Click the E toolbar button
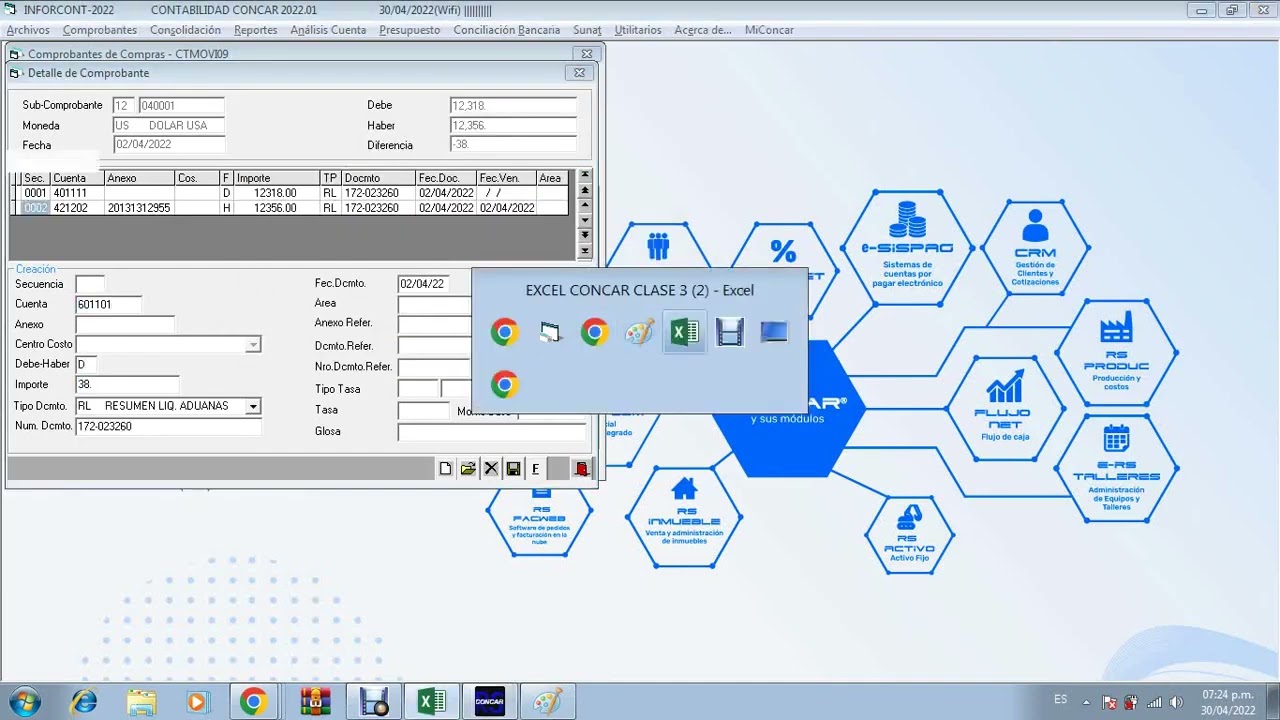The height and width of the screenshot is (720, 1280). pos(535,469)
